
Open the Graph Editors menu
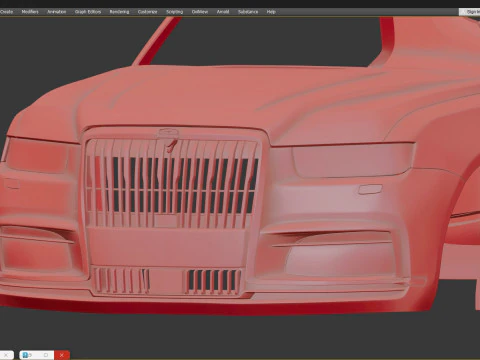(88, 12)
